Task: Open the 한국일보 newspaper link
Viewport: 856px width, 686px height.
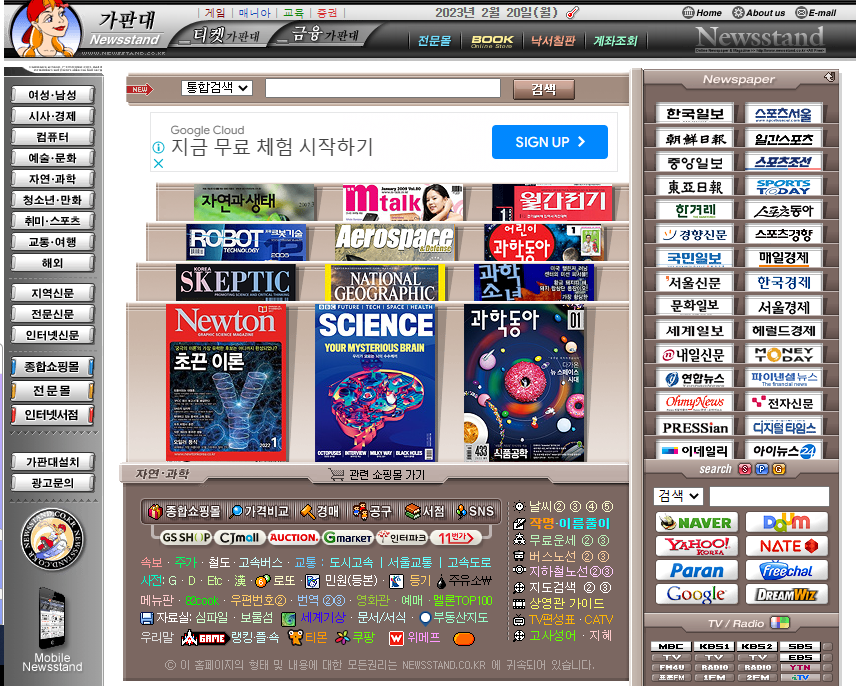Action: click(x=695, y=114)
